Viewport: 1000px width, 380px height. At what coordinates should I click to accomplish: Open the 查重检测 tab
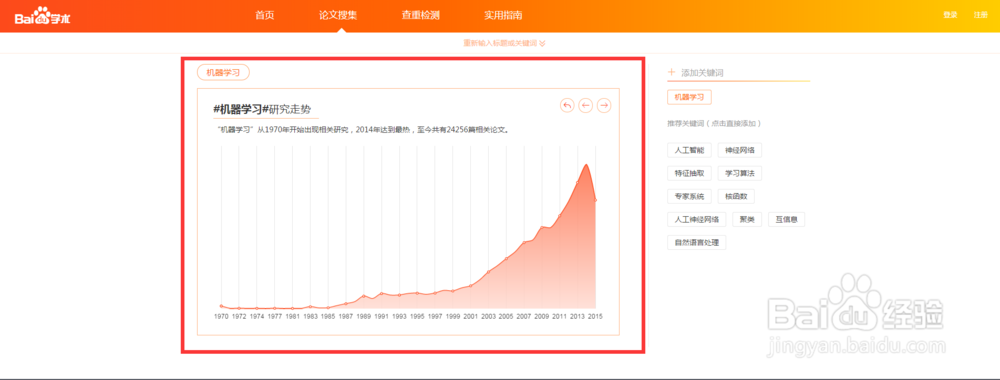point(420,15)
